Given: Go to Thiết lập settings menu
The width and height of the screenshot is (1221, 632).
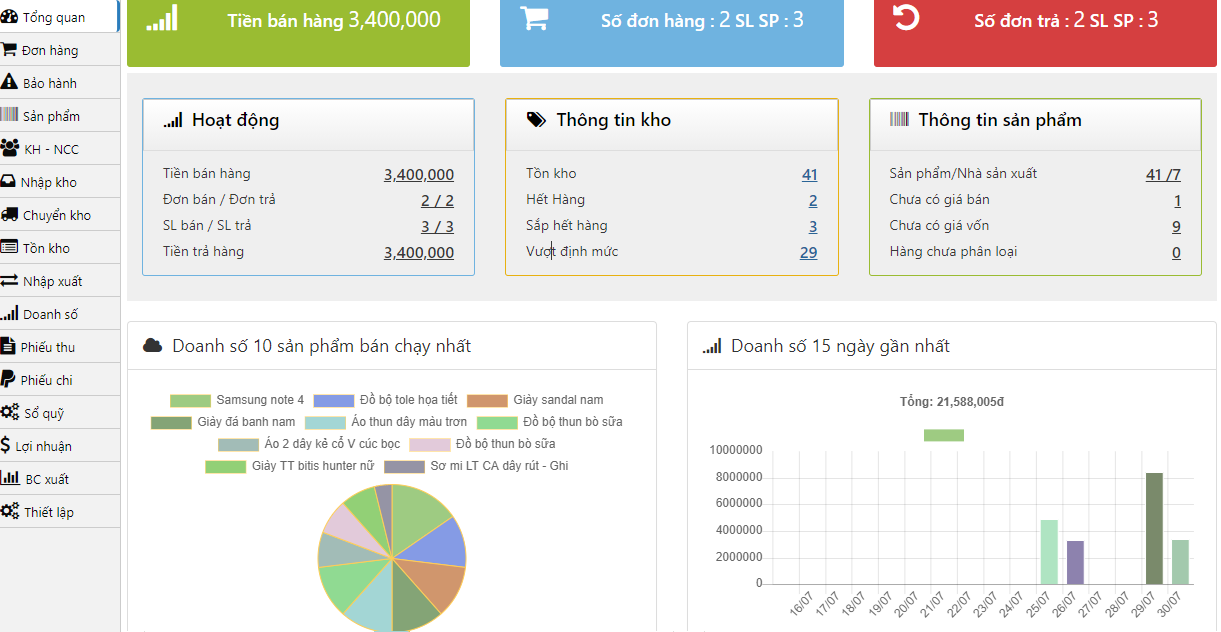Looking at the screenshot, I should click(x=49, y=512).
